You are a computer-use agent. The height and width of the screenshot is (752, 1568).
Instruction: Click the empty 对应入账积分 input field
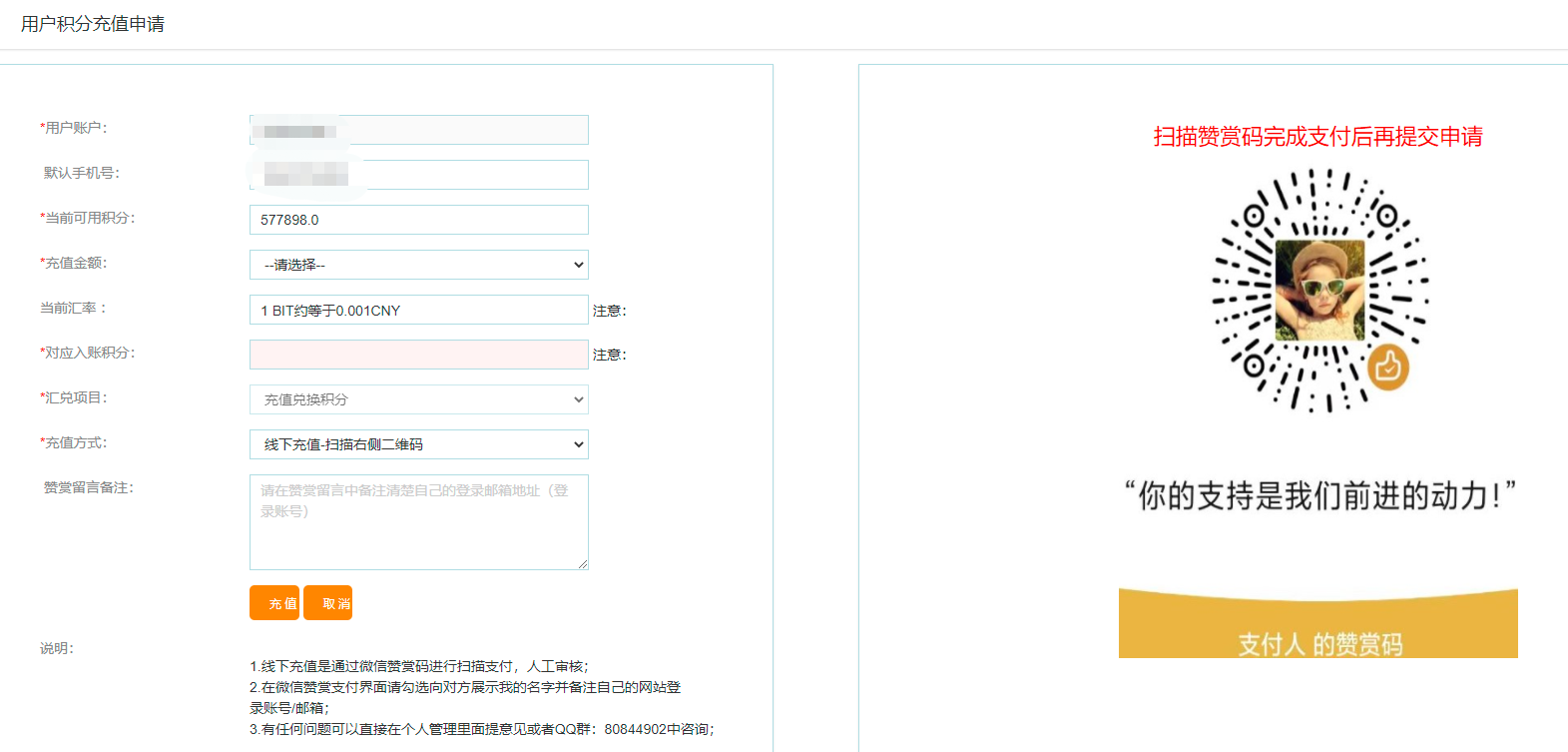point(419,355)
